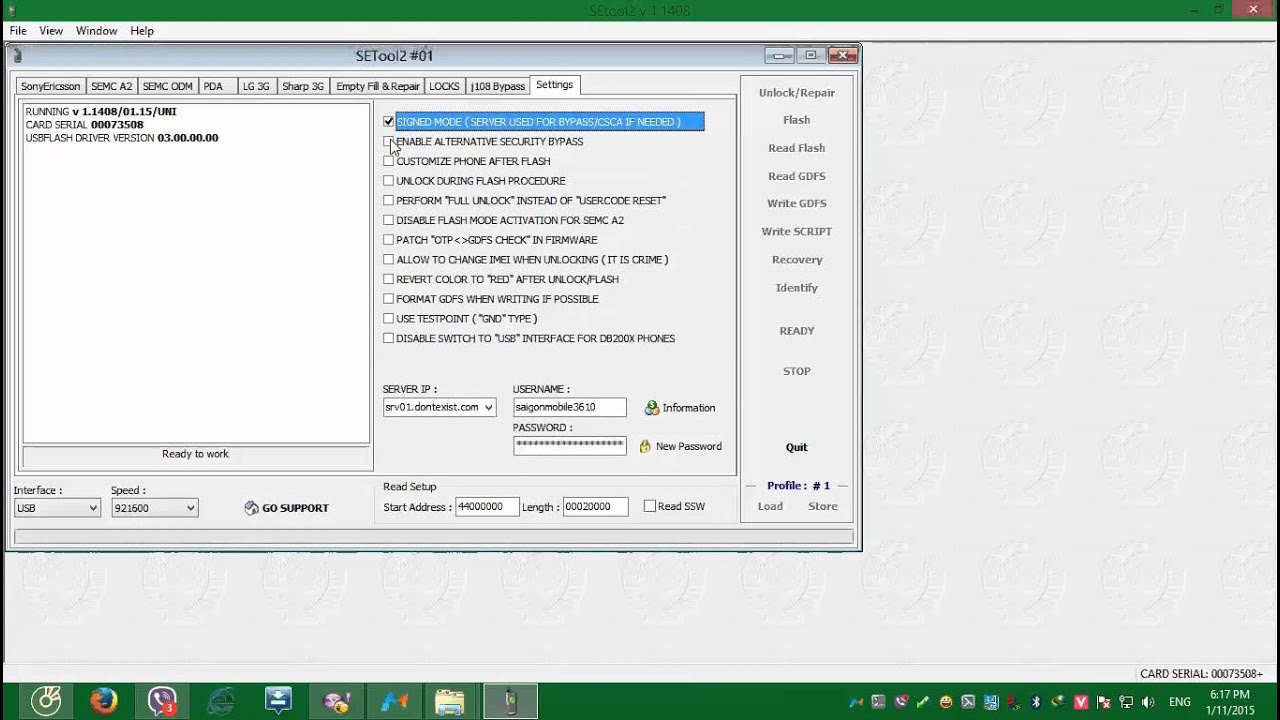The height and width of the screenshot is (720, 1280).
Task: Open the Empty Fill & Repair tab
Action: 378,86
